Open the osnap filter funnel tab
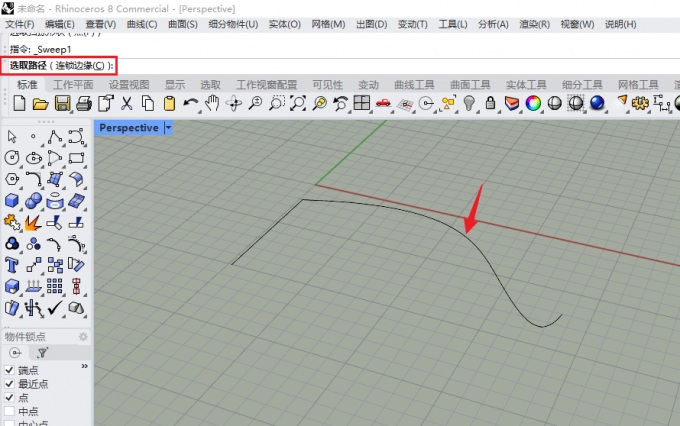 (42, 353)
